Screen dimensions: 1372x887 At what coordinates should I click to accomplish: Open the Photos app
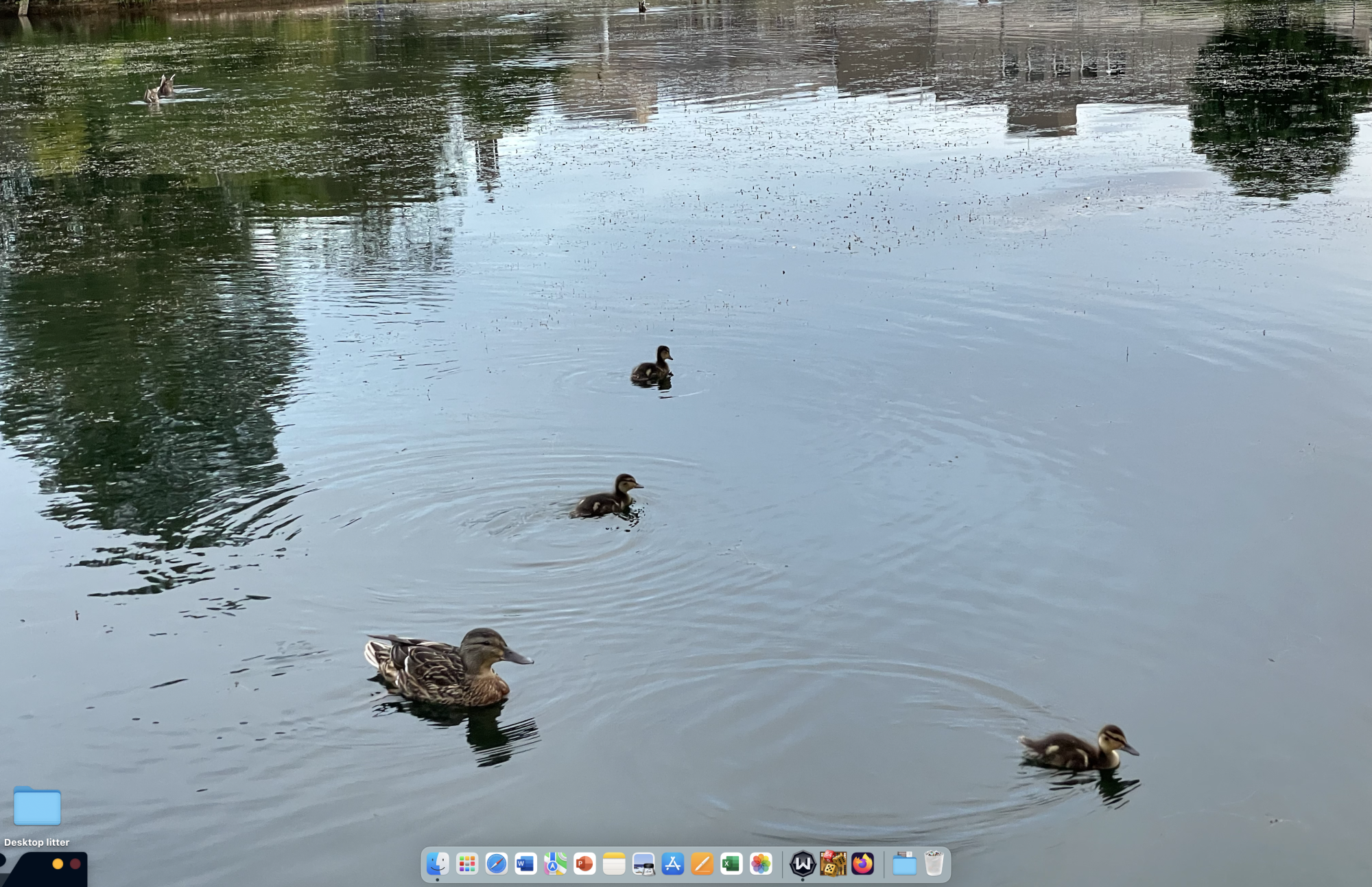(x=761, y=864)
